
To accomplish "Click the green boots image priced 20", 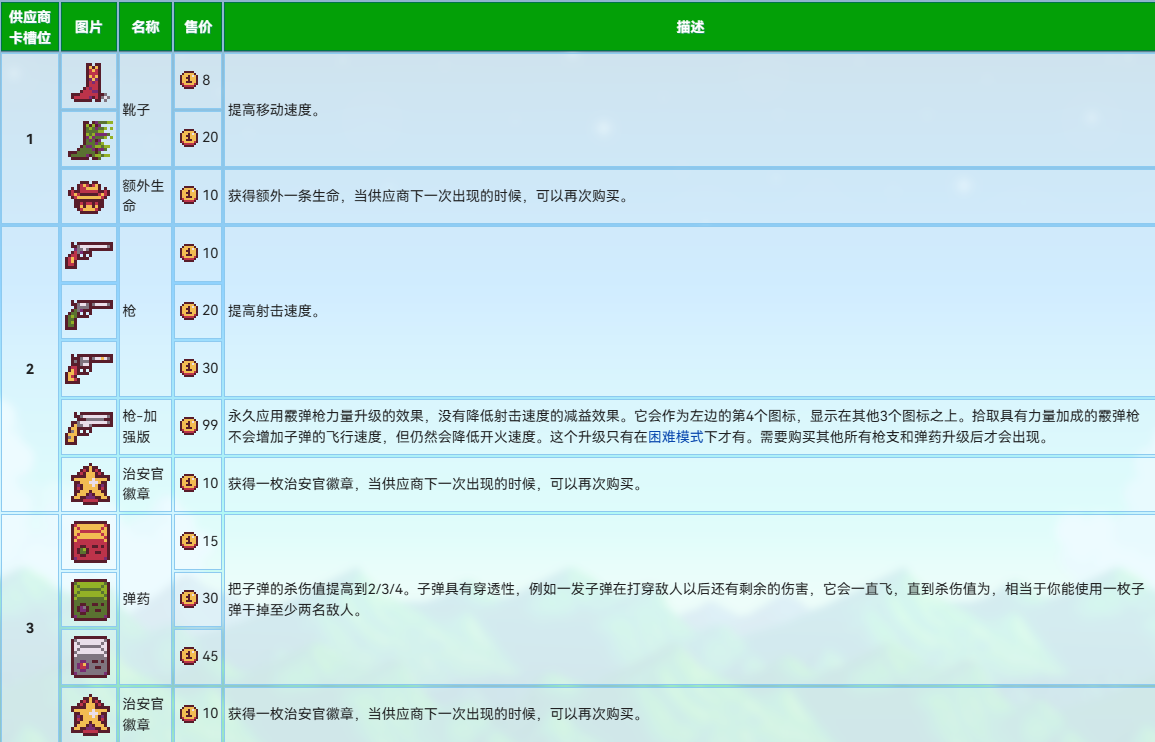I will [x=89, y=138].
